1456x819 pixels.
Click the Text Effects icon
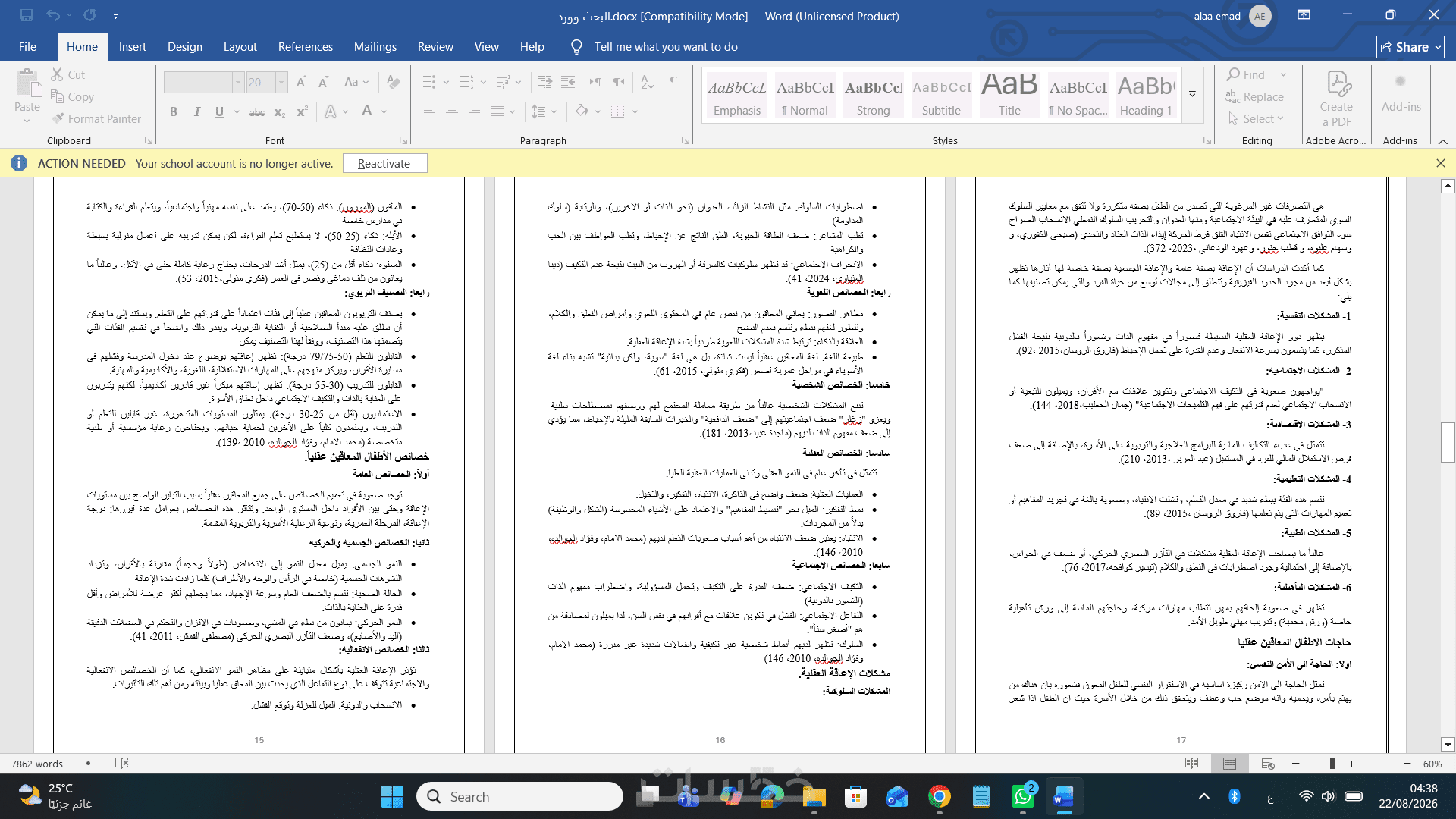[x=331, y=111]
